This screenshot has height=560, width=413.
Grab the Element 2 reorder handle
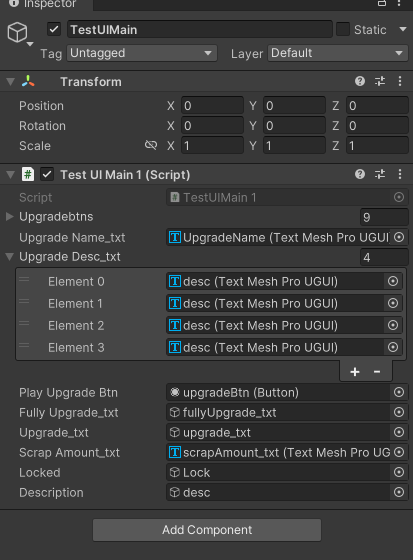pyautogui.click(x=24, y=324)
